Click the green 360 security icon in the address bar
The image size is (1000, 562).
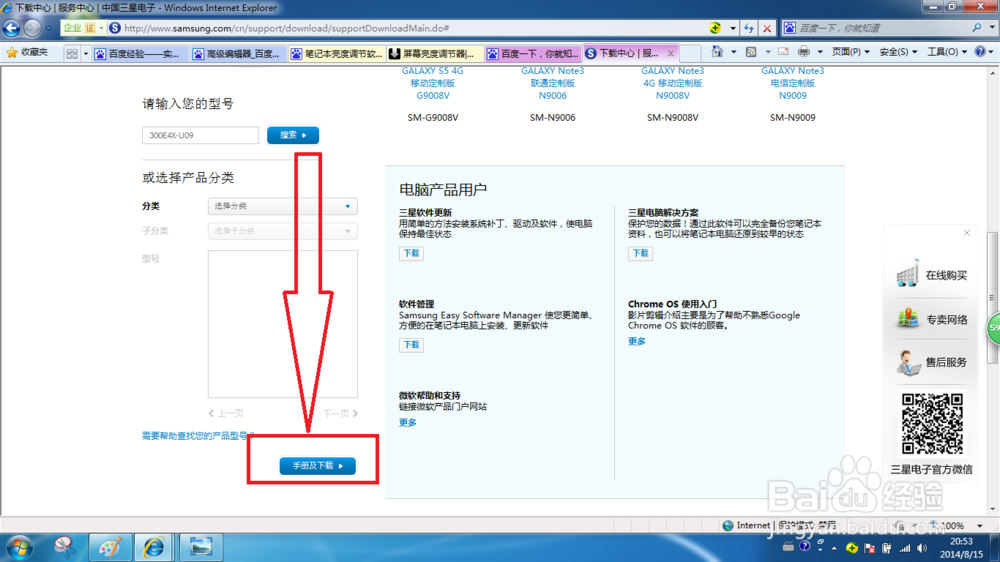pos(716,28)
